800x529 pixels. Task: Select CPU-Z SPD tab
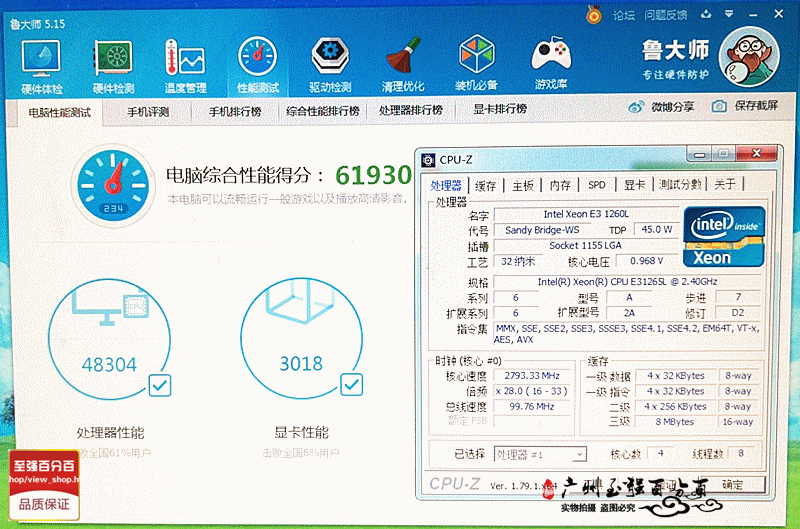pyautogui.click(x=597, y=185)
